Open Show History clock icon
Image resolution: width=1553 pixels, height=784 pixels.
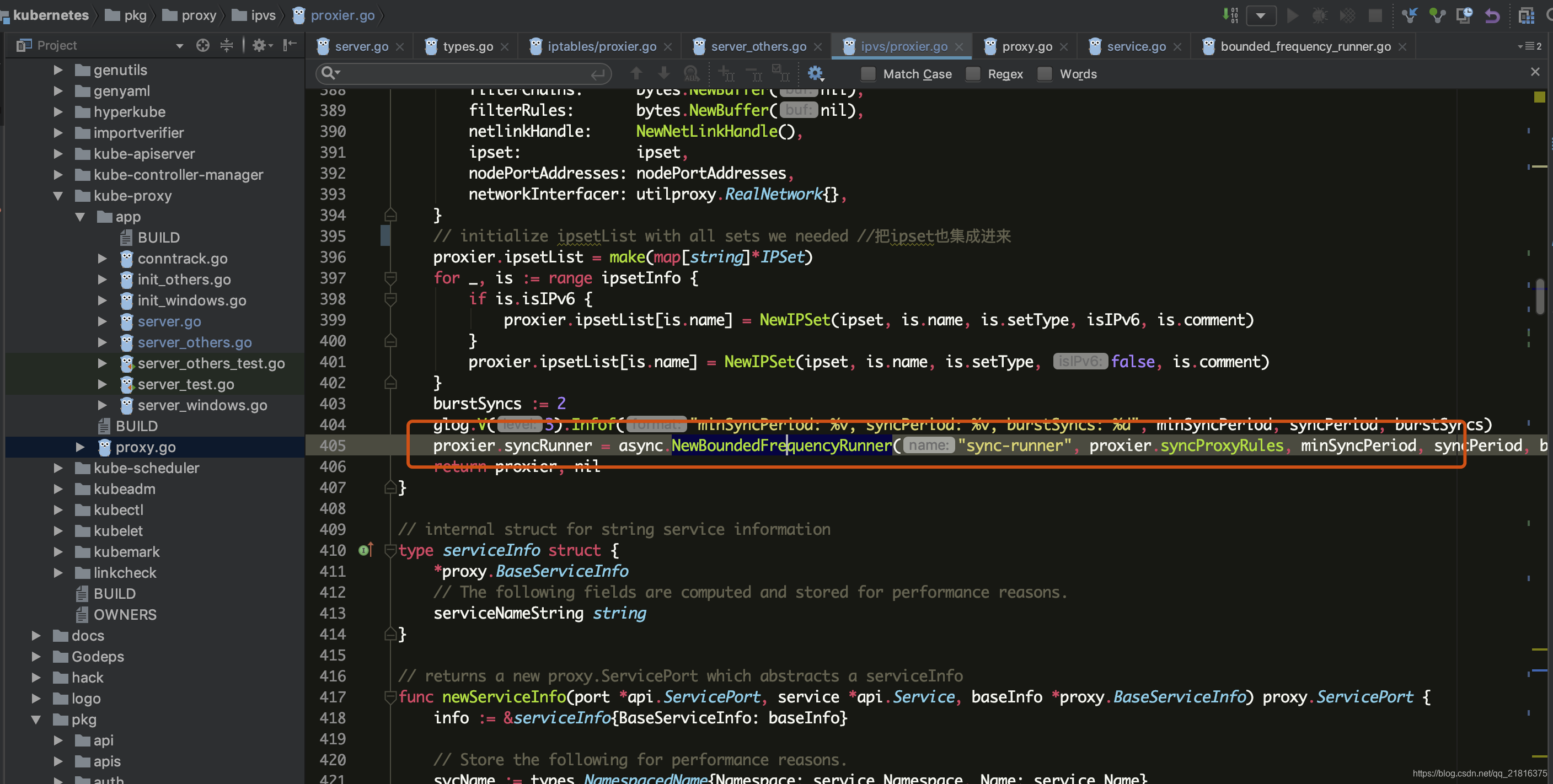[x=1464, y=15]
